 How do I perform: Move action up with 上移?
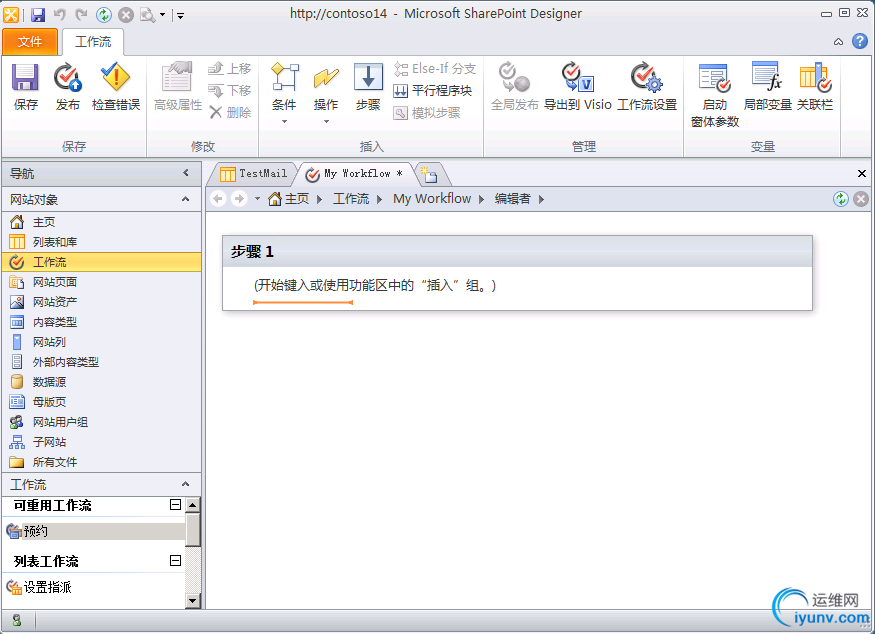(230, 69)
